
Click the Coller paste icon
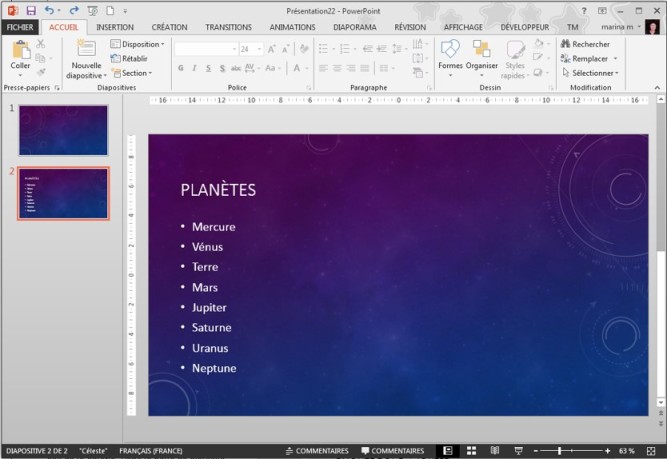coord(20,50)
